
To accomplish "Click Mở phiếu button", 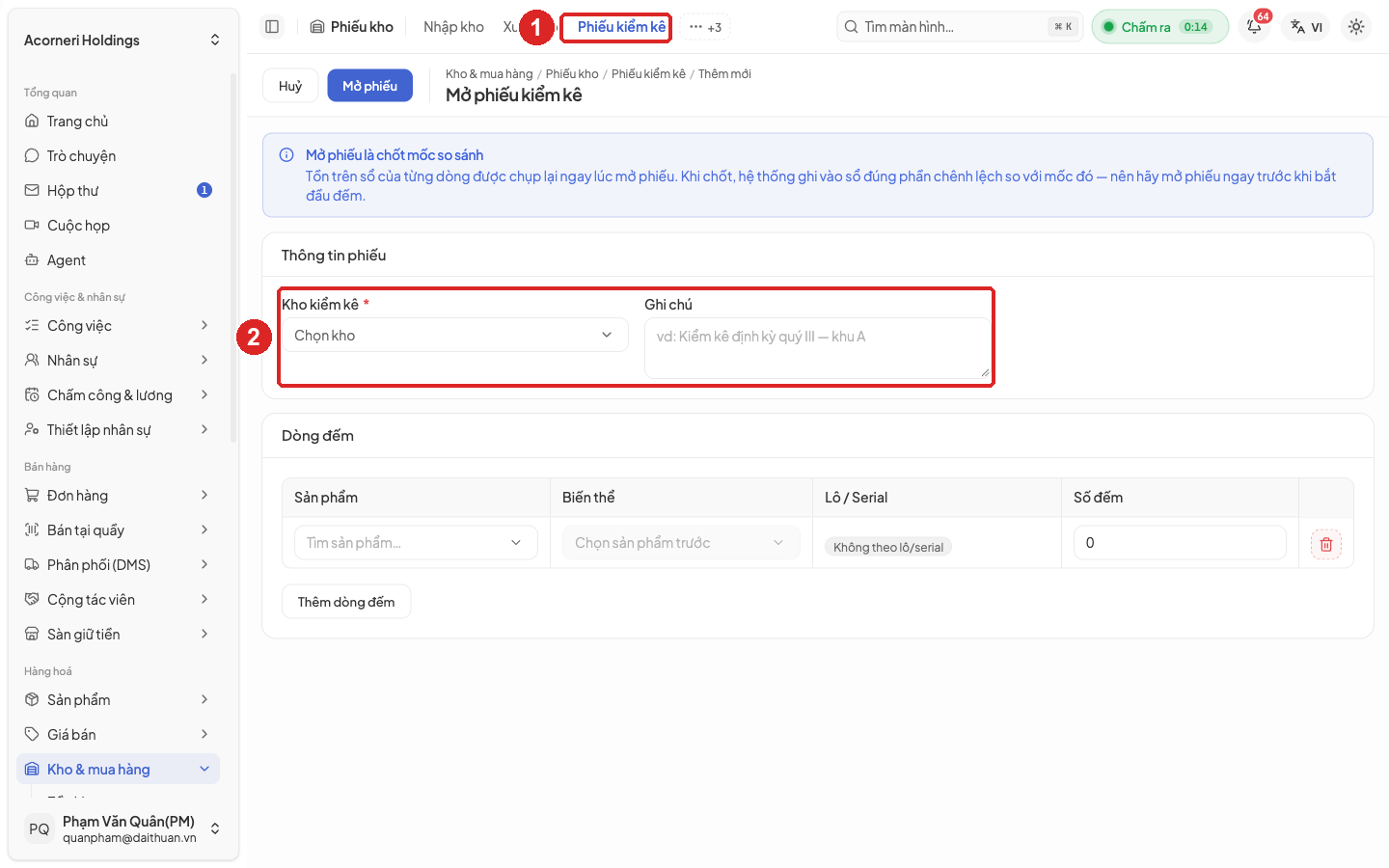I will (x=369, y=86).
